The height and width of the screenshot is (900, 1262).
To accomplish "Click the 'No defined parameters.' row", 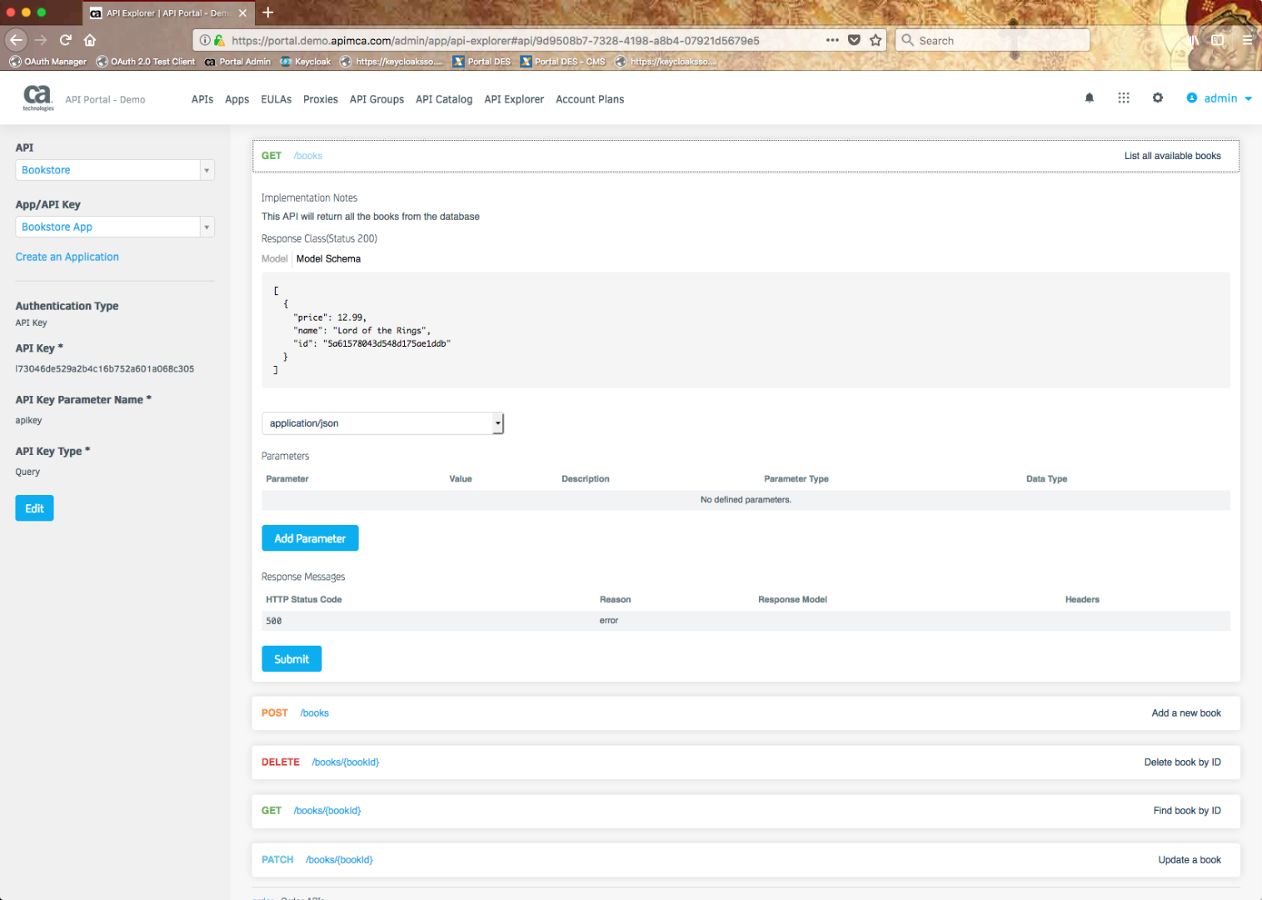I will [x=745, y=499].
